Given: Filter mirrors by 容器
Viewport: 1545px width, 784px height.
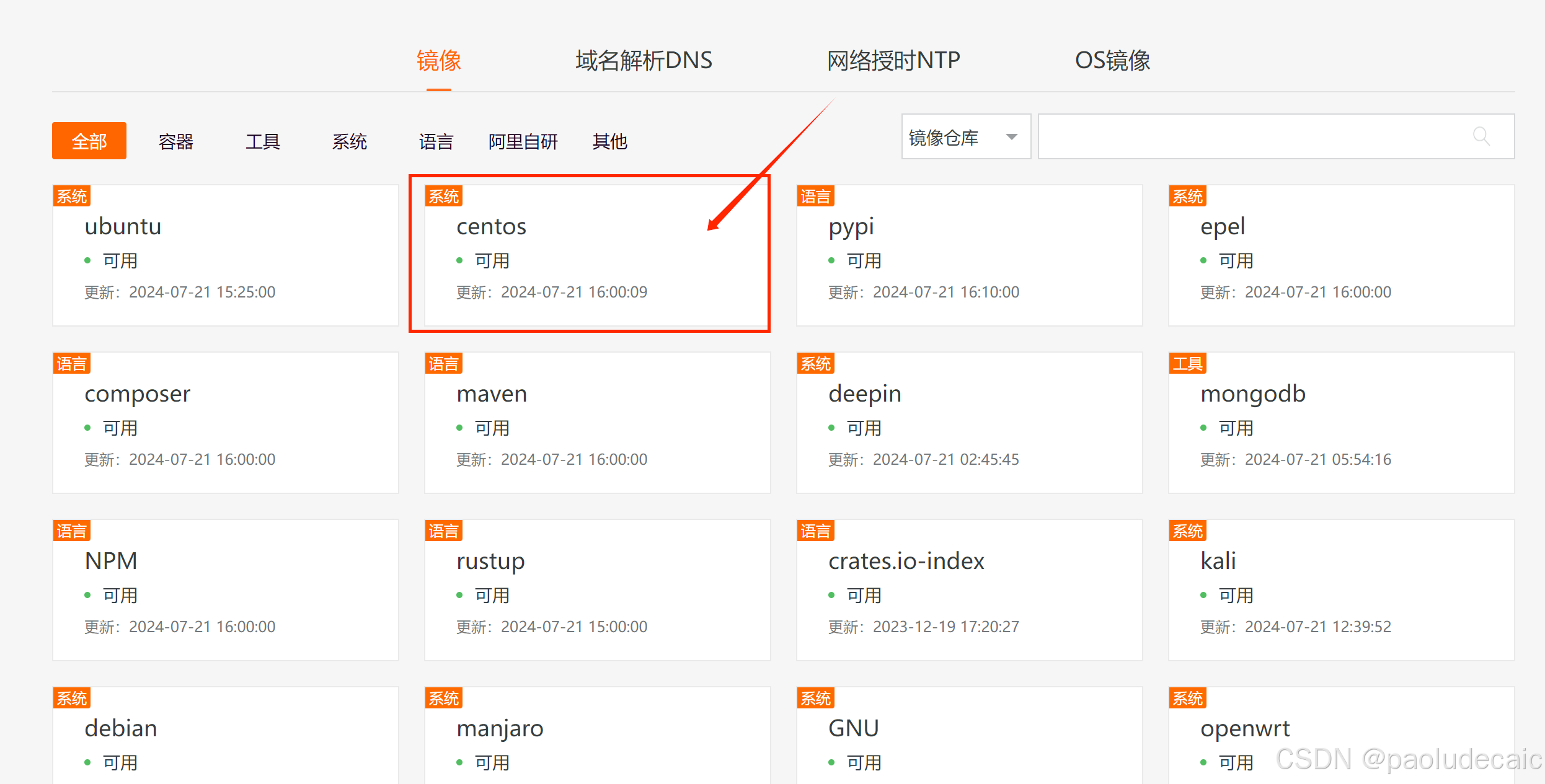Looking at the screenshot, I should tap(176, 141).
